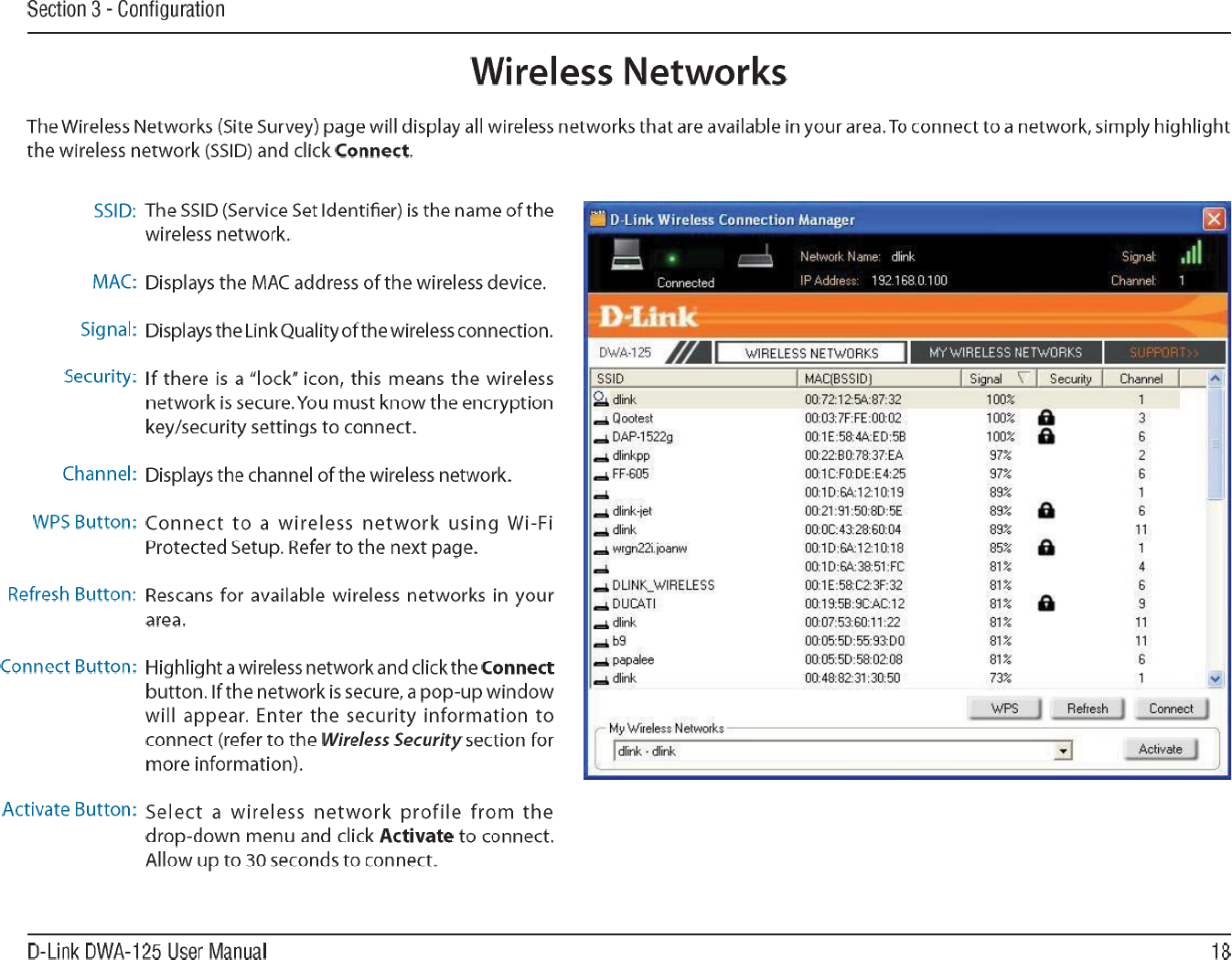Select the DLINK_WIRELESS network row
The image size is (1232, 960).
pyautogui.click(x=885, y=585)
